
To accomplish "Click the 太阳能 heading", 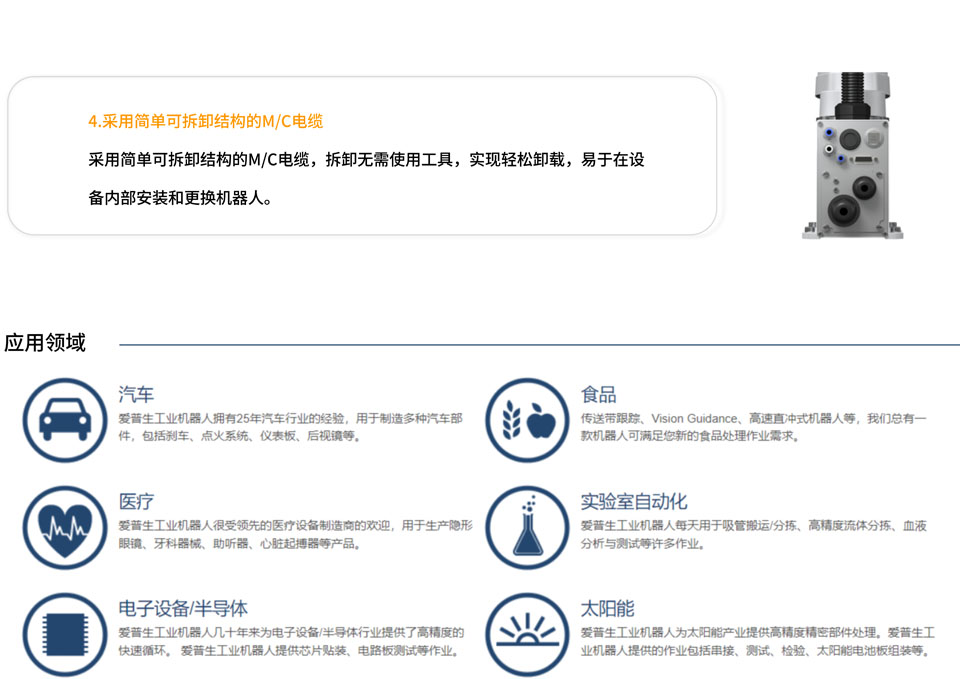I will [607, 609].
